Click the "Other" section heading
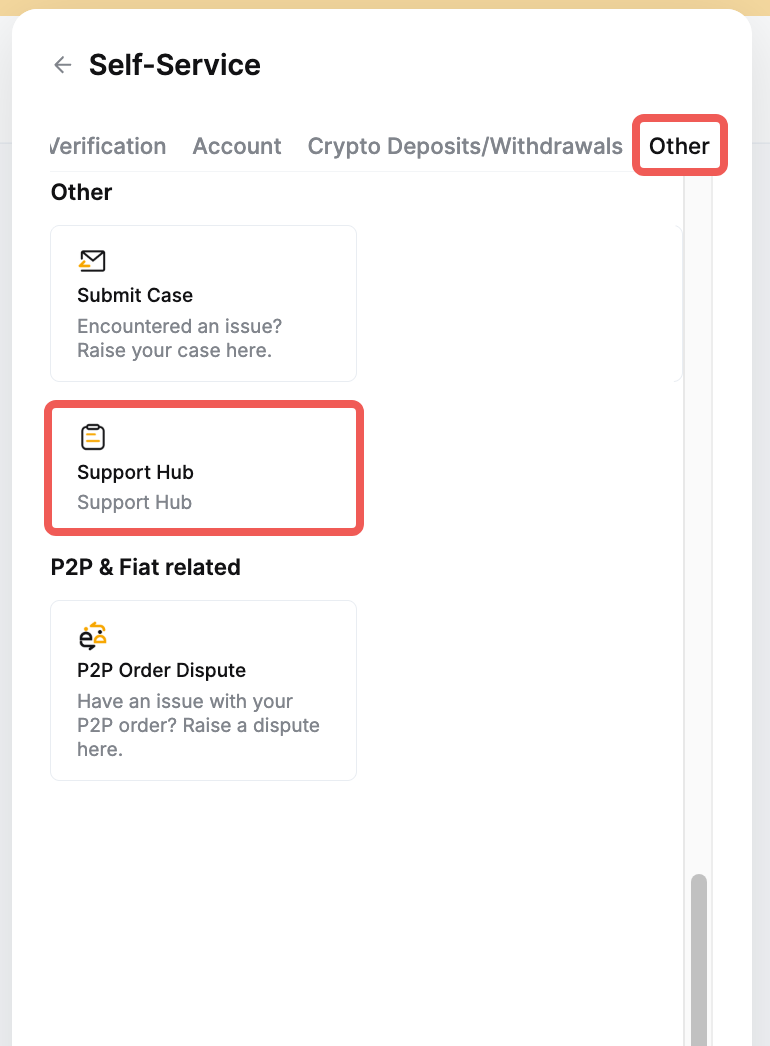The width and height of the screenshot is (770, 1046). pyautogui.click(x=81, y=192)
